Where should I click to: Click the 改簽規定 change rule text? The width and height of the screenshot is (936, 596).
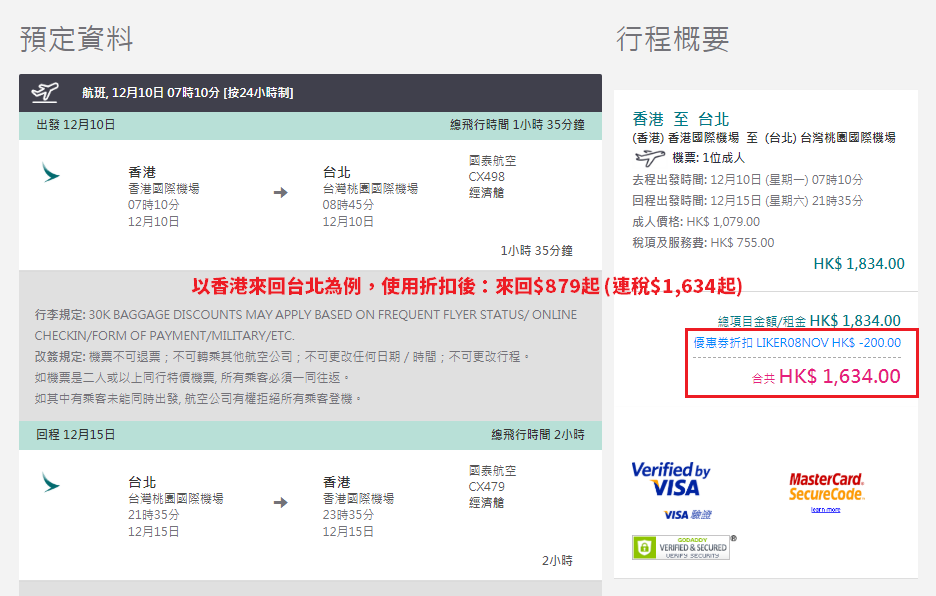282,357
